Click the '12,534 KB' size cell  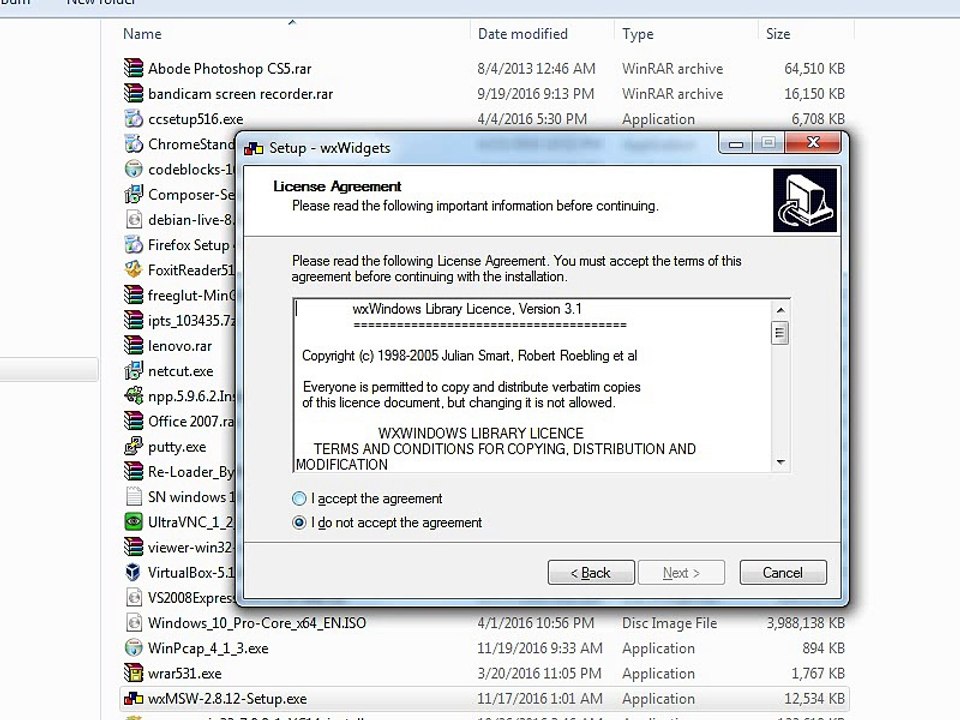coord(814,698)
